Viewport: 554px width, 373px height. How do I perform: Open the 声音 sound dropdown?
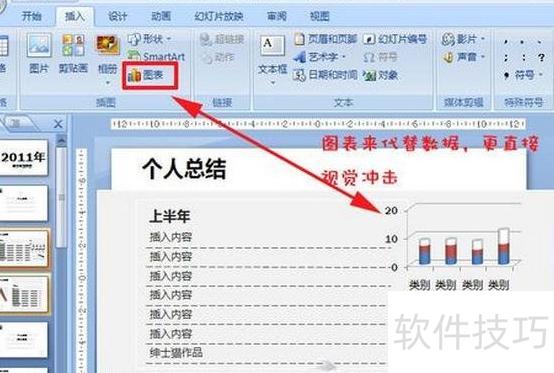click(x=463, y=57)
